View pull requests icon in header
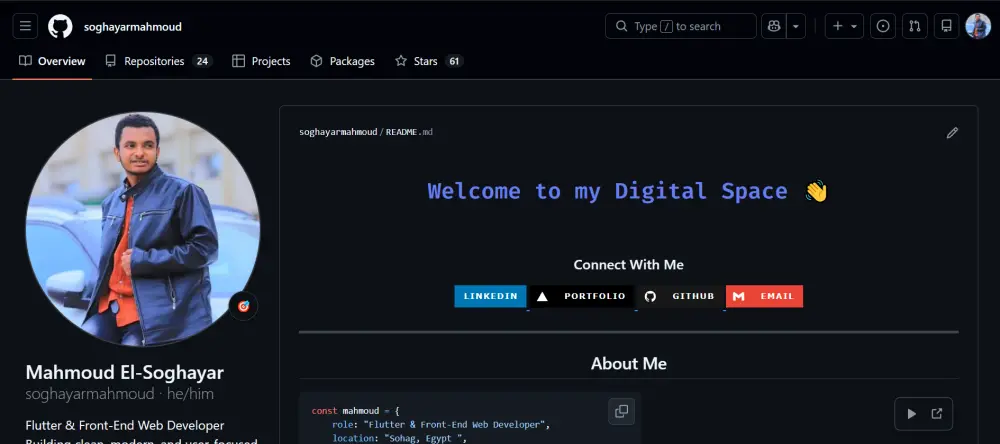 click(915, 26)
